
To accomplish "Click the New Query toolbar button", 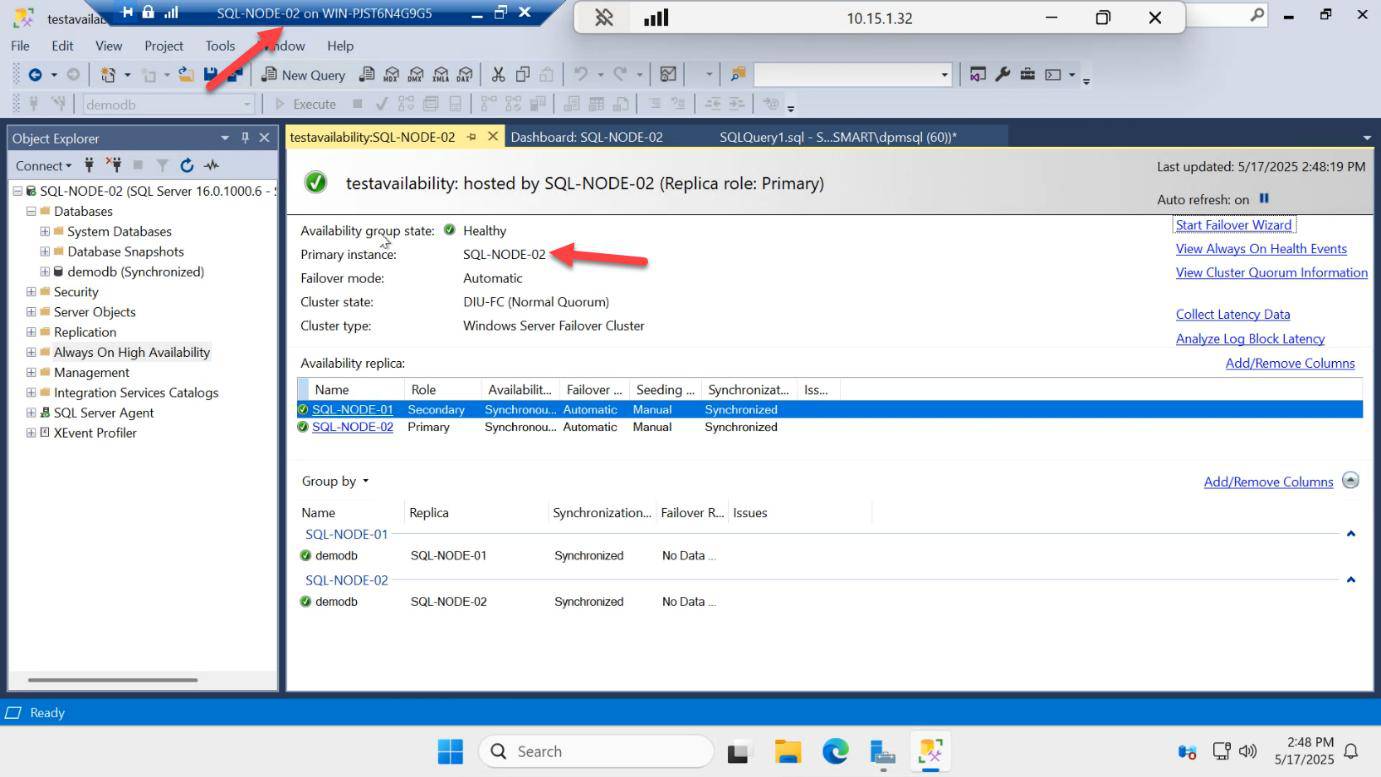I will (x=303, y=75).
